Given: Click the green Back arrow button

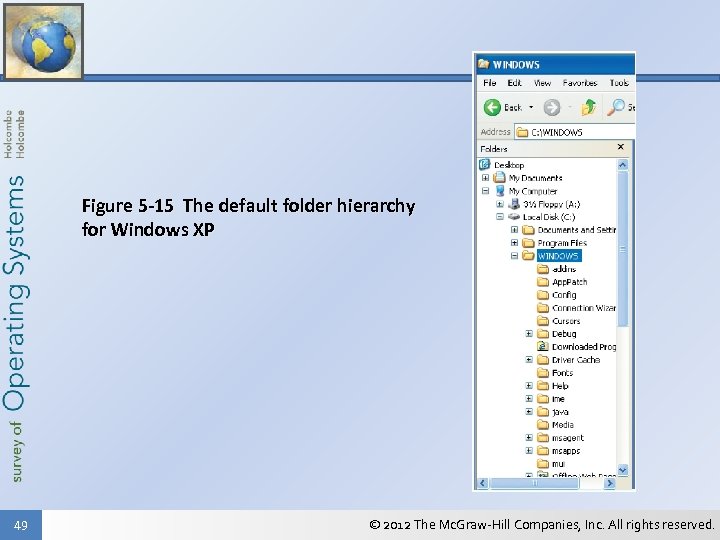Looking at the screenshot, I should [492, 107].
